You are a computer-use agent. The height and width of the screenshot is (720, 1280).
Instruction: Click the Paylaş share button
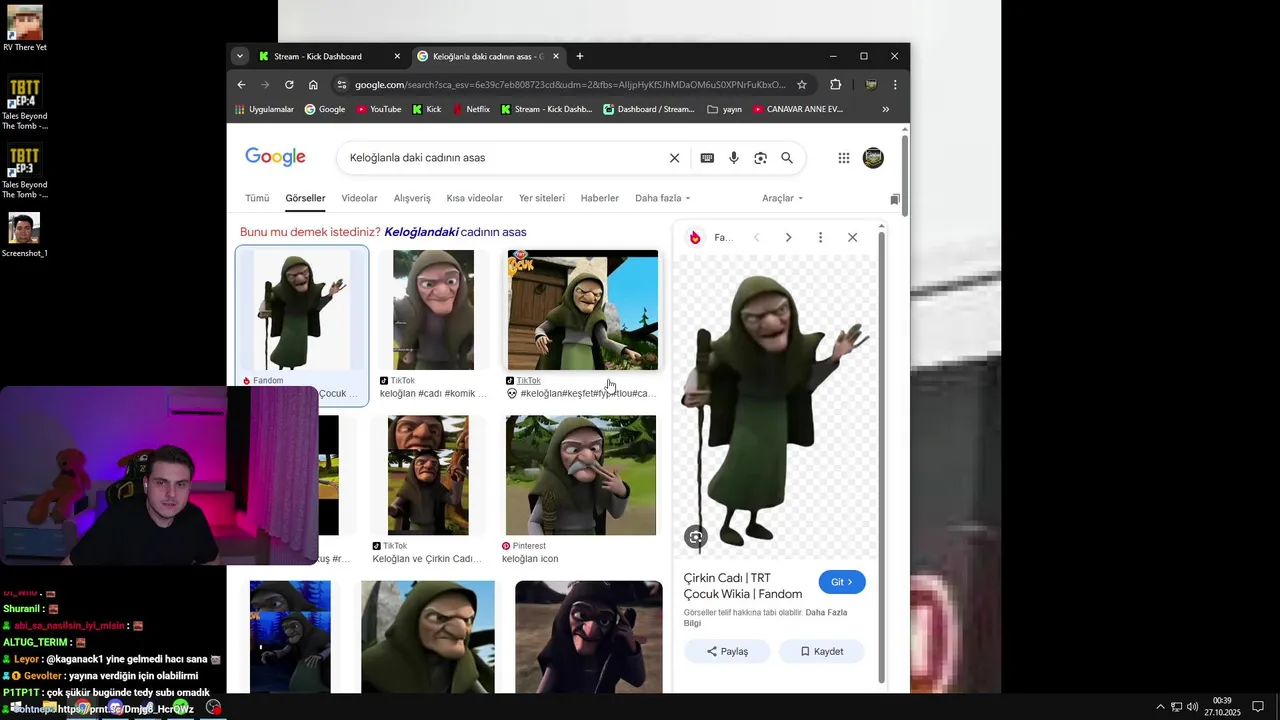[727, 651]
